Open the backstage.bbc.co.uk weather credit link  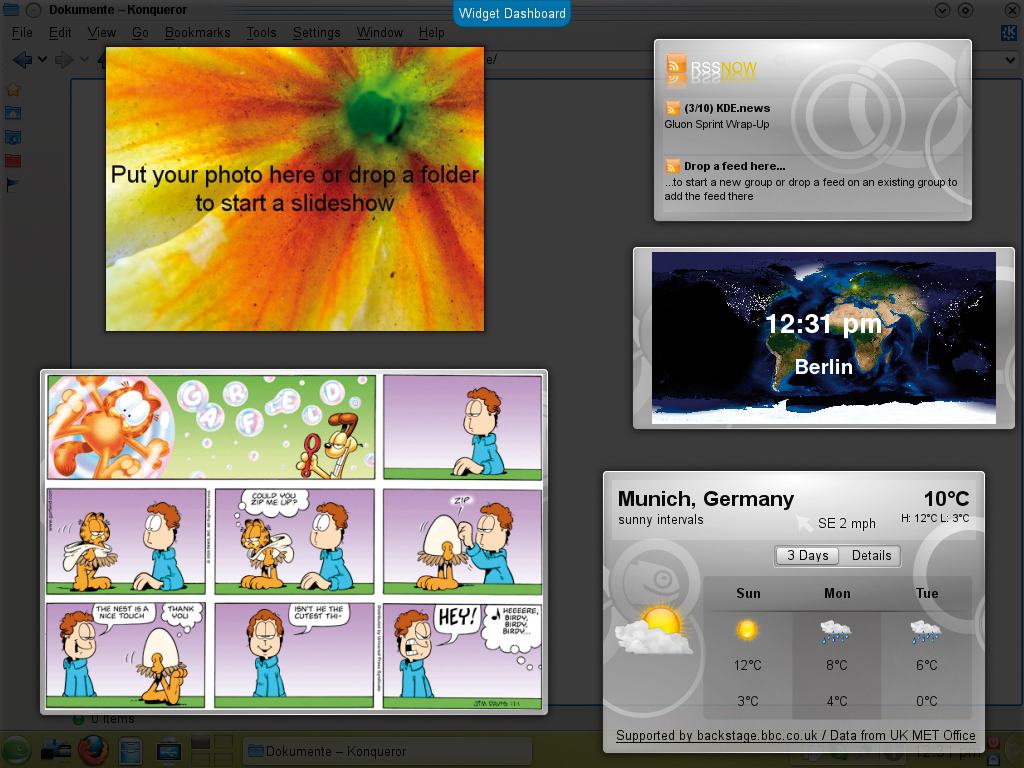pos(795,736)
